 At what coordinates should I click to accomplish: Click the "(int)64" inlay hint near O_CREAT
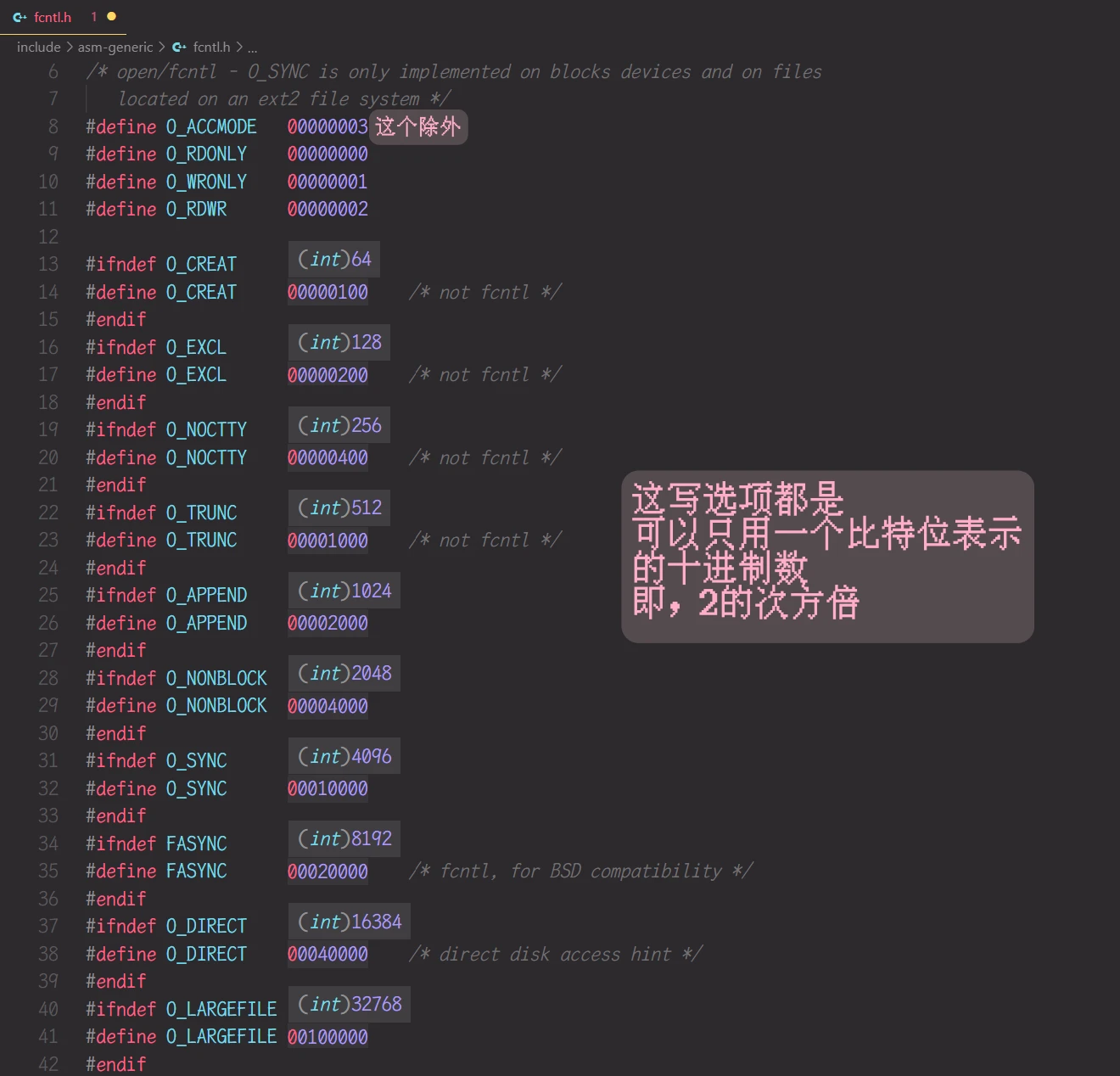(333, 259)
